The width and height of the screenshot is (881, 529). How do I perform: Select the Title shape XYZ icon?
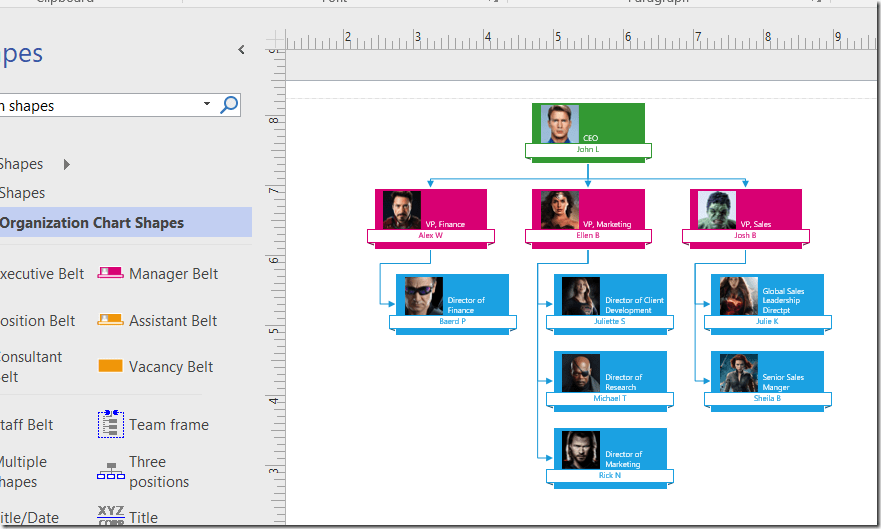point(111,515)
